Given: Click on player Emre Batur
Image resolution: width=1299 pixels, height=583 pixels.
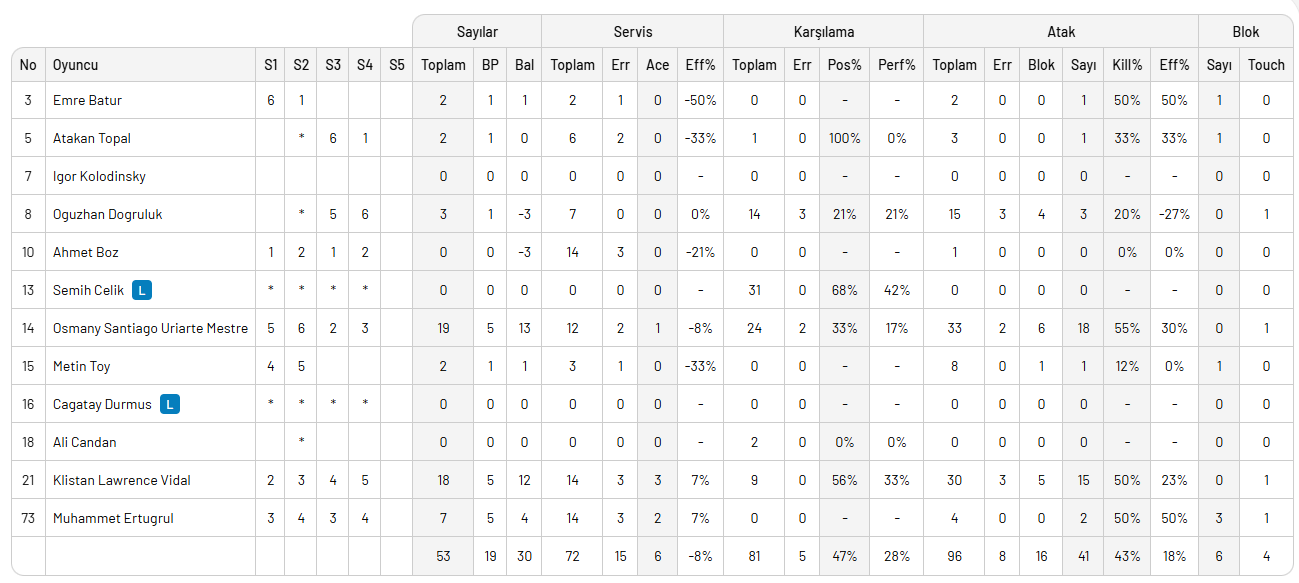Looking at the screenshot, I should 87,100.
